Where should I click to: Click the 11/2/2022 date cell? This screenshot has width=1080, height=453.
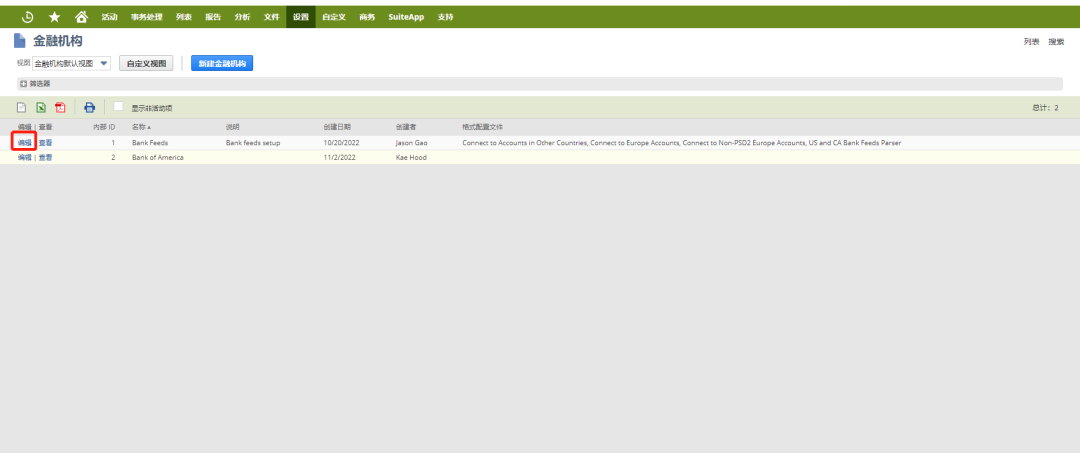[339, 157]
